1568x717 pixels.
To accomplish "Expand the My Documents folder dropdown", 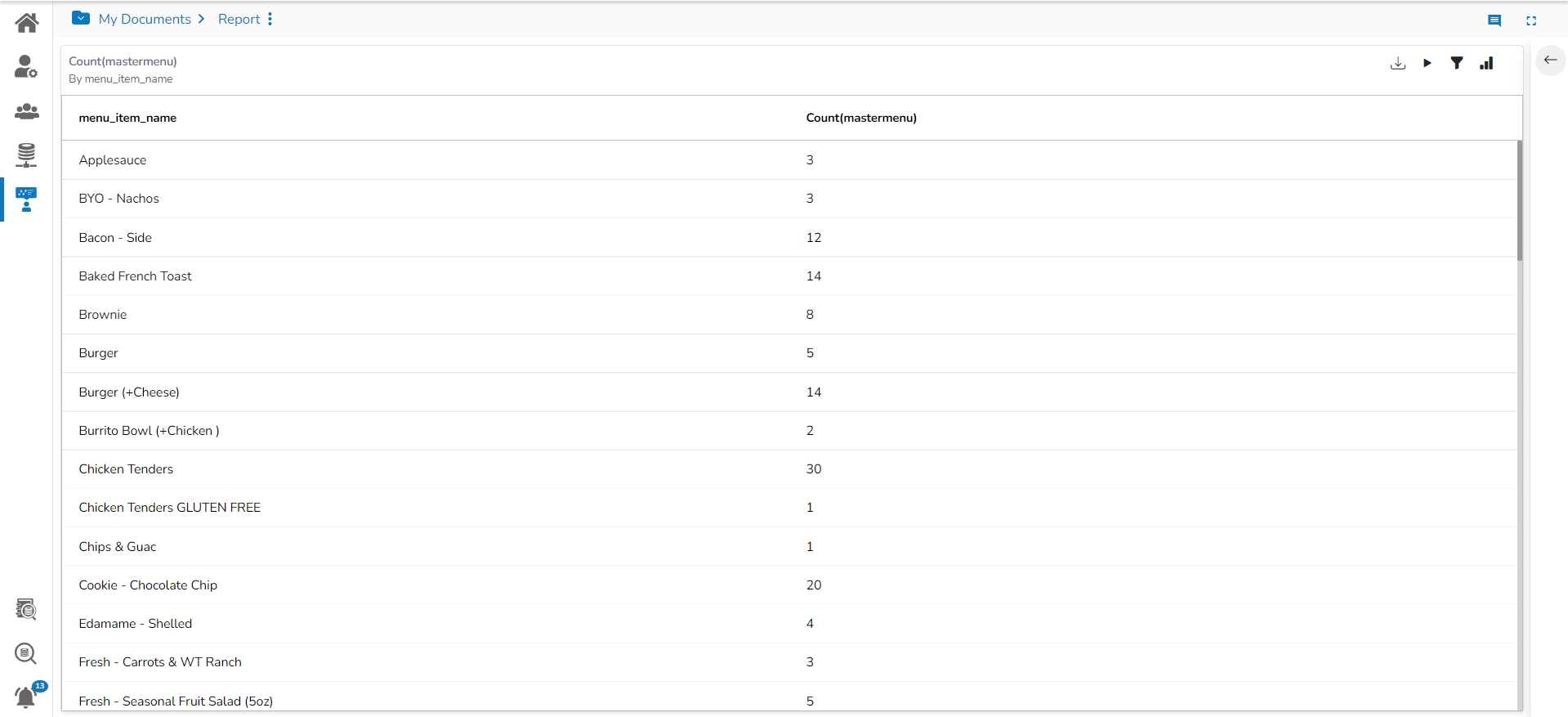I will (x=81, y=18).
